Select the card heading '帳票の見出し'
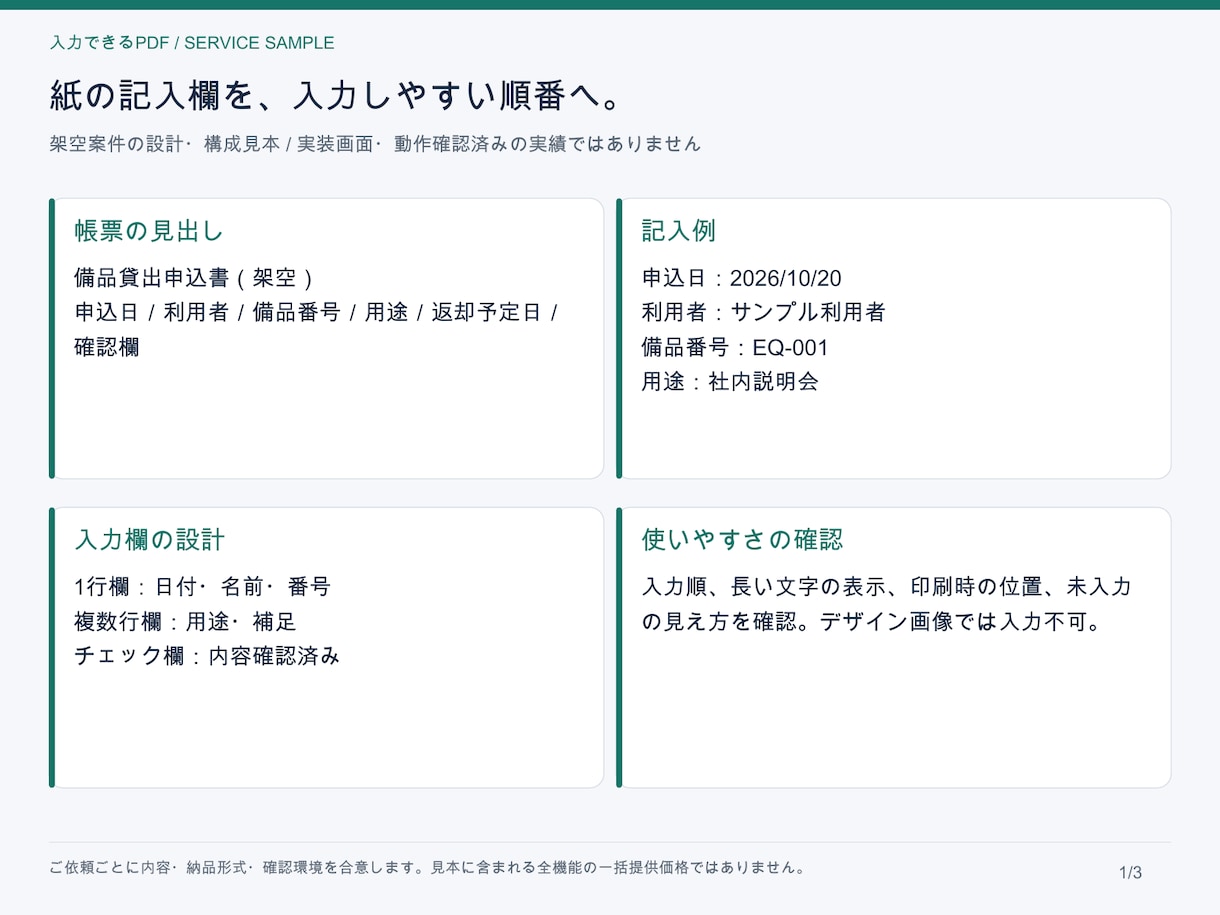Screen dimensions: 1220x915 149,231
